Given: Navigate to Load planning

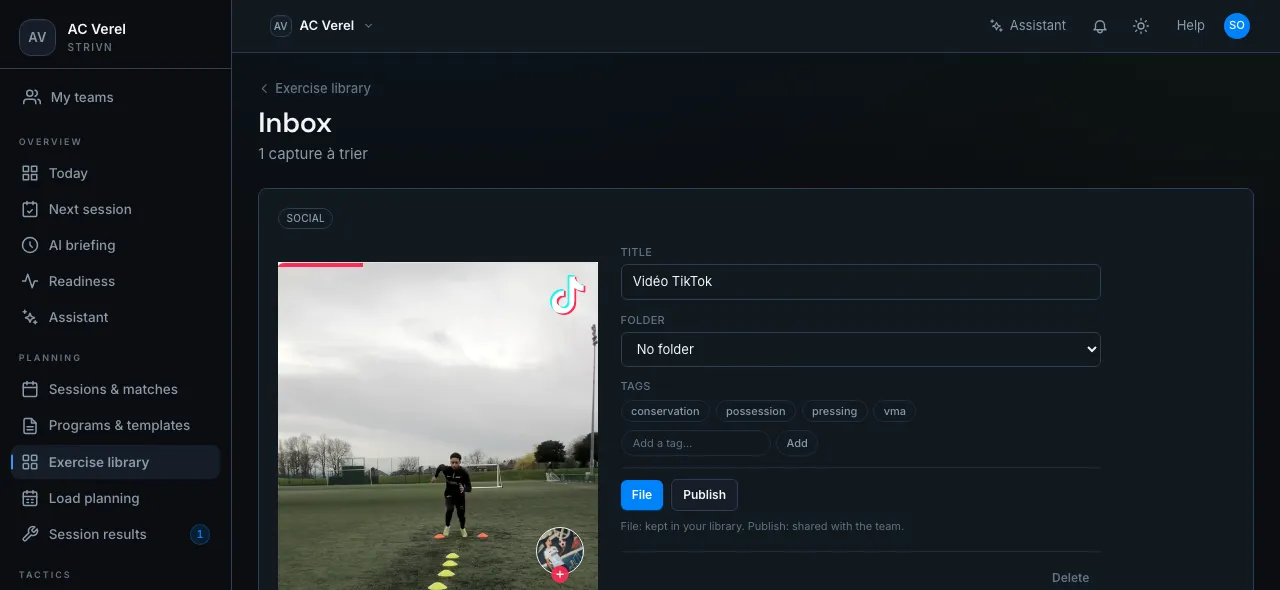Looking at the screenshot, I should point(116,498).
